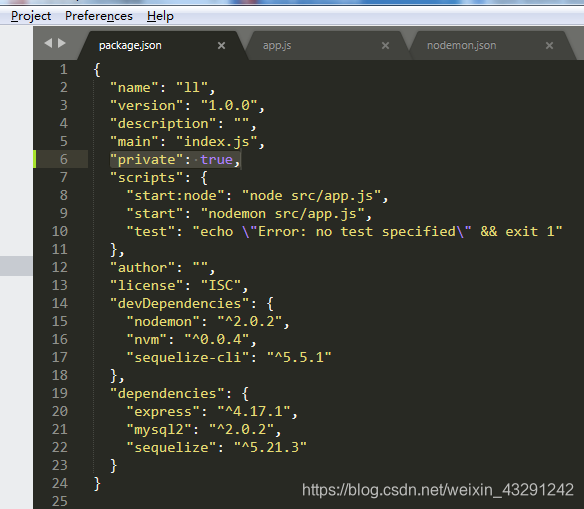Click the "index.js" value
The width and height of the screenshot is (584, 509).
217,141
